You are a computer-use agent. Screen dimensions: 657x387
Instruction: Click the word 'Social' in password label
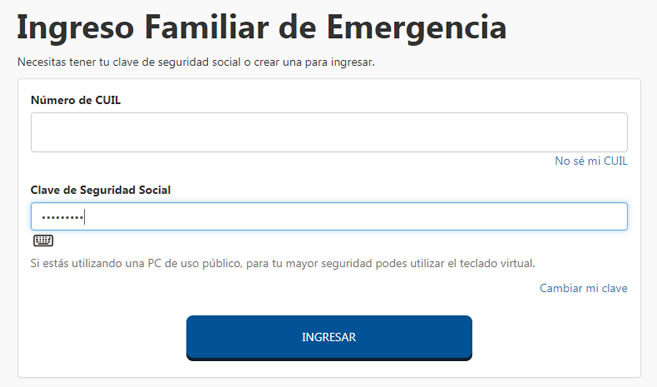(155, 190)
